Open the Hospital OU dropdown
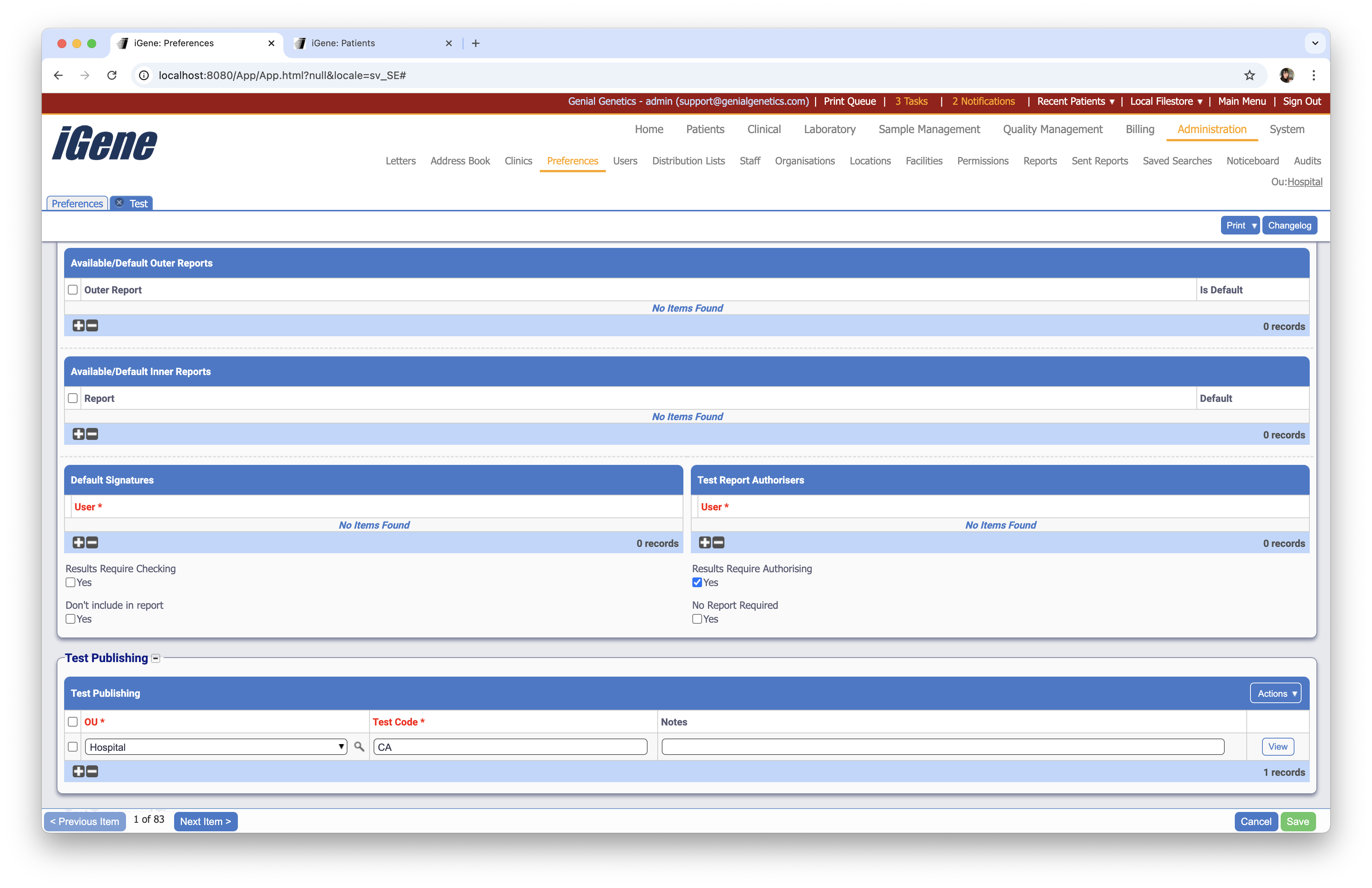Screen dimensions: 1372x888 pos(341,746)
